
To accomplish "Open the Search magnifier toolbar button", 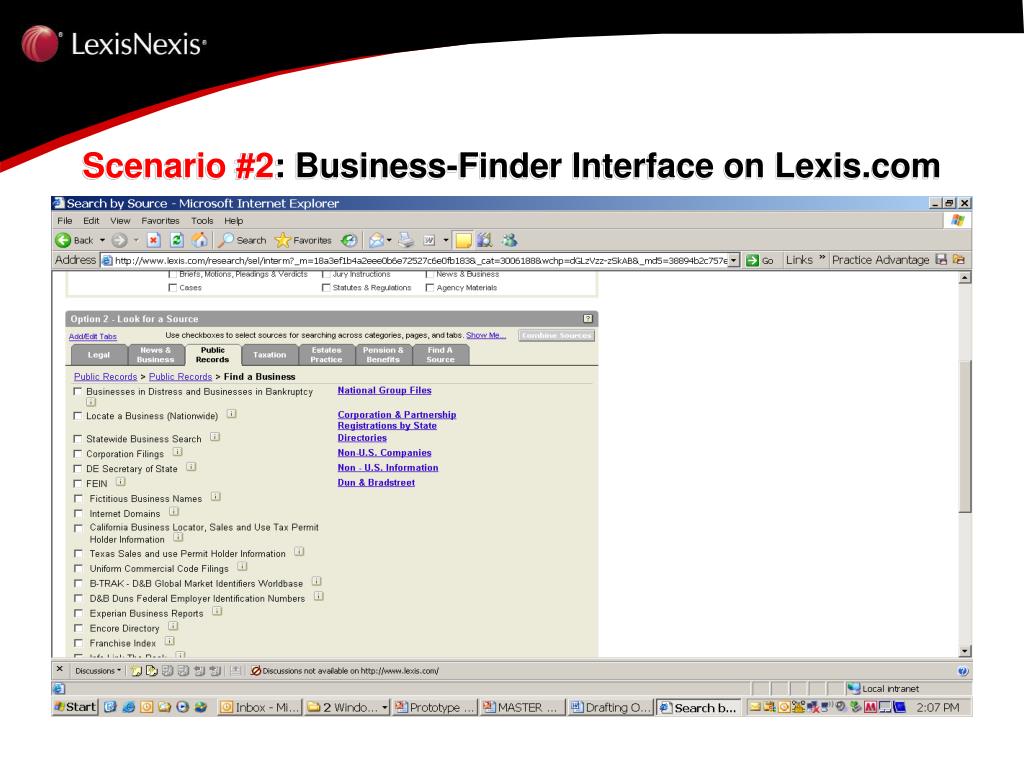I will click(242, 240).
